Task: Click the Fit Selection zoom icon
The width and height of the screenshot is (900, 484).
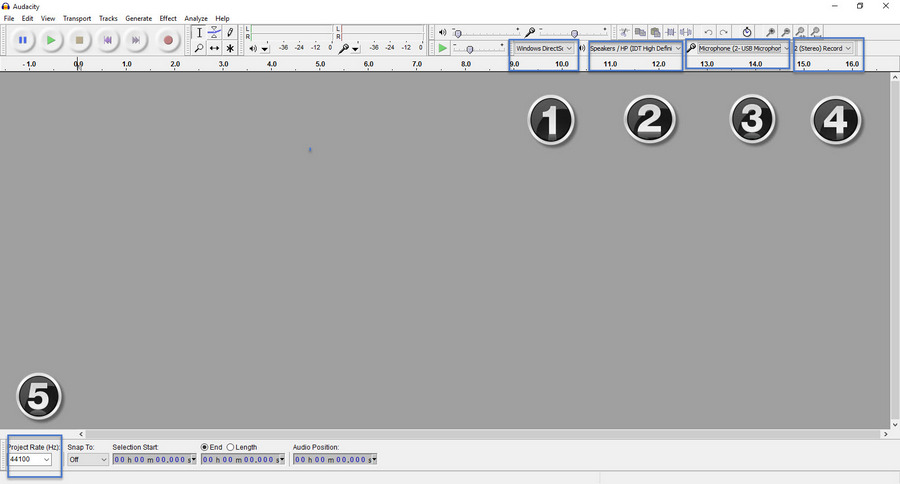Action: click(800, 33)
